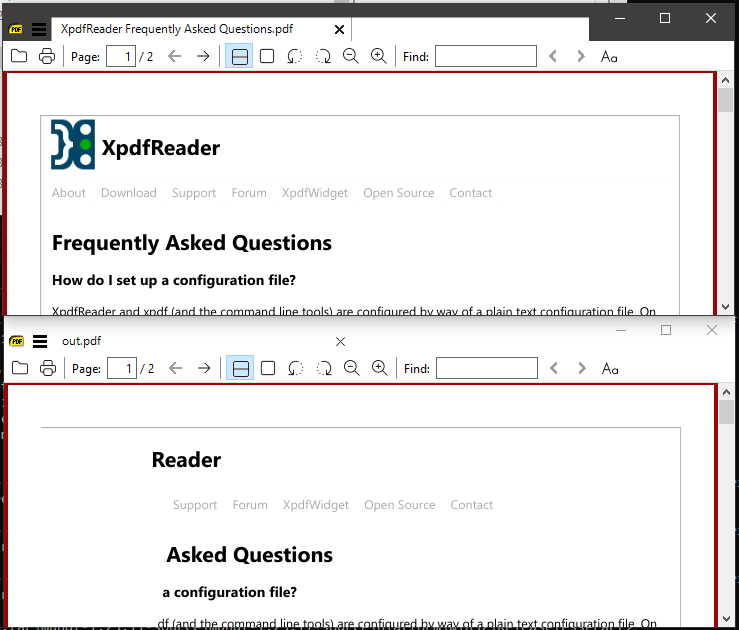The height and width of the screenshot is (630, 739).
Task: Click About link in upper document
Action: pyautogui.click(x=68, y=193)
